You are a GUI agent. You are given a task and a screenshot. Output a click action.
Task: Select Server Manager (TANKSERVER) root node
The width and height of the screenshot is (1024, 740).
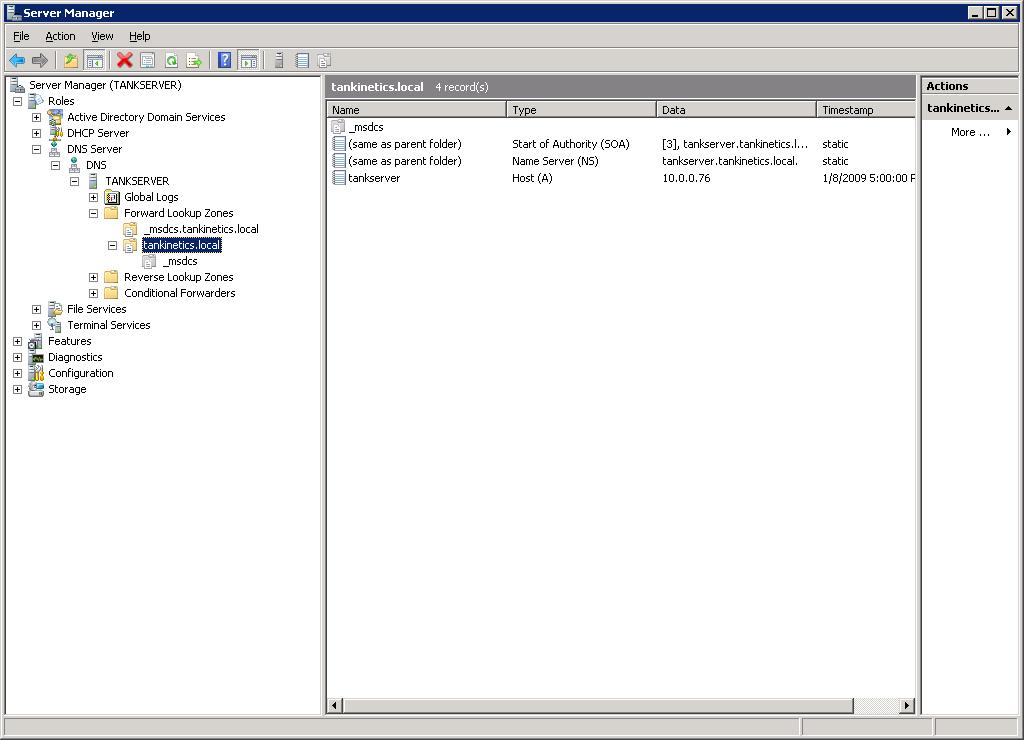coord(104,85)
